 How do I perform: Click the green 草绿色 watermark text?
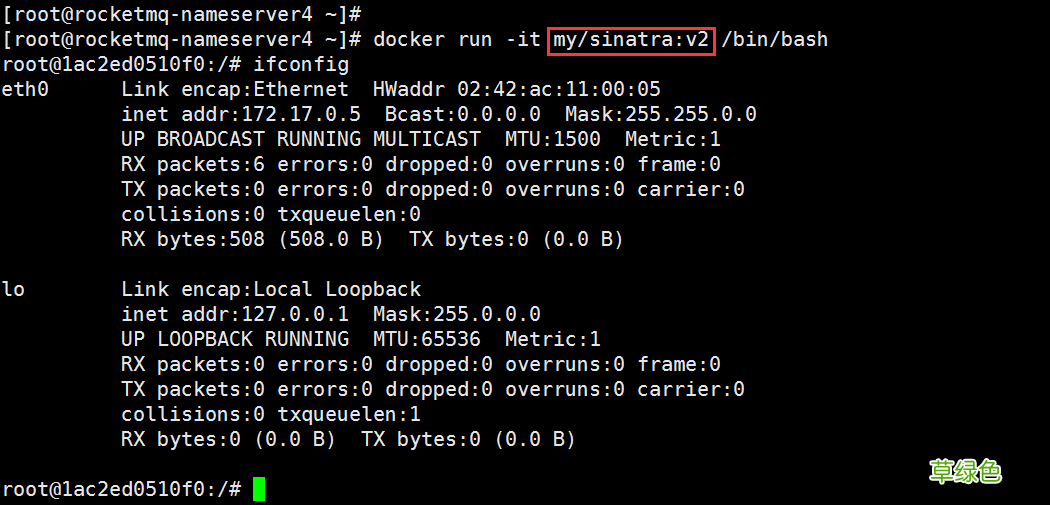pos(965,471)
